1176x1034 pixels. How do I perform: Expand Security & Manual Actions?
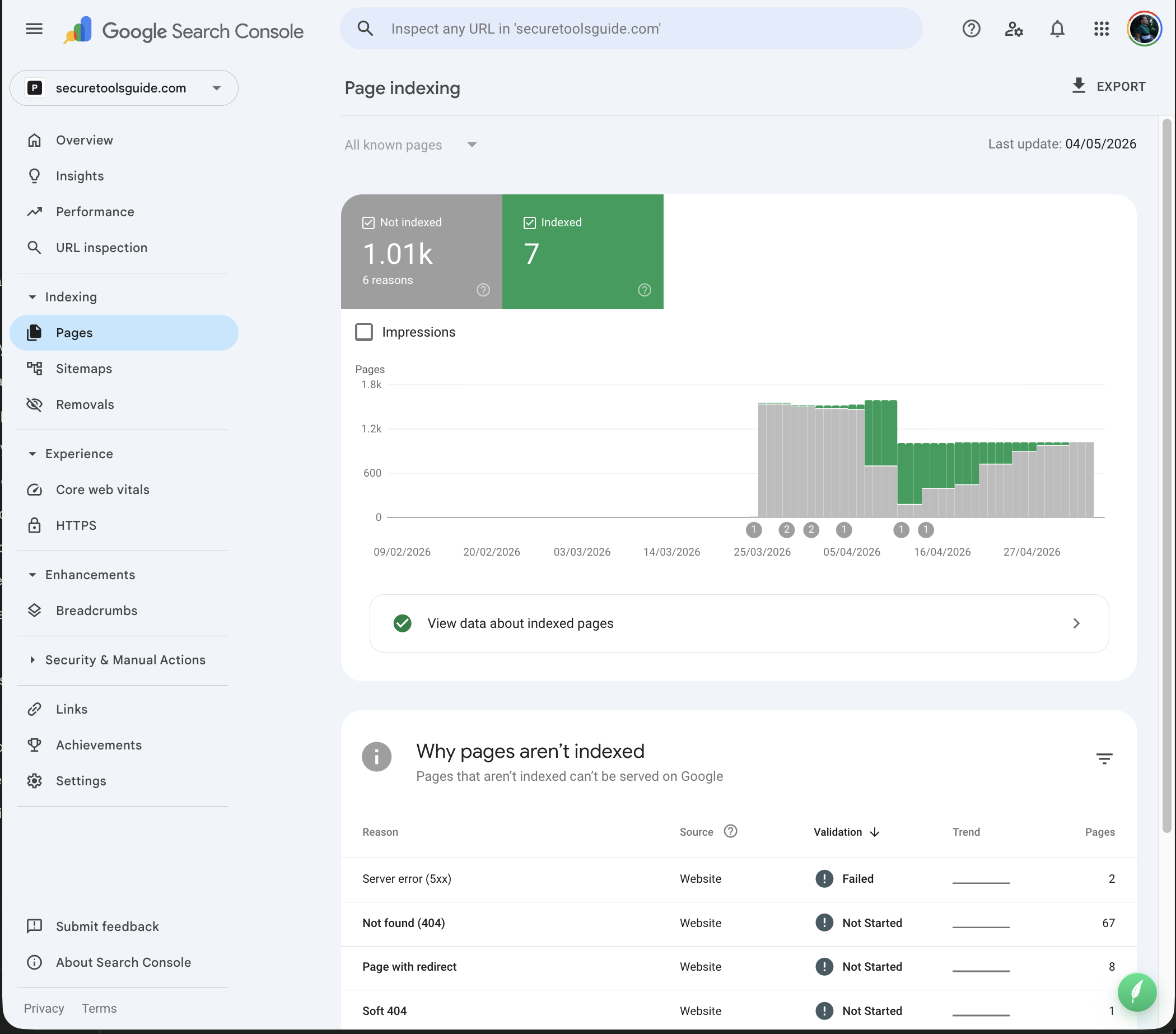[118, 660]
